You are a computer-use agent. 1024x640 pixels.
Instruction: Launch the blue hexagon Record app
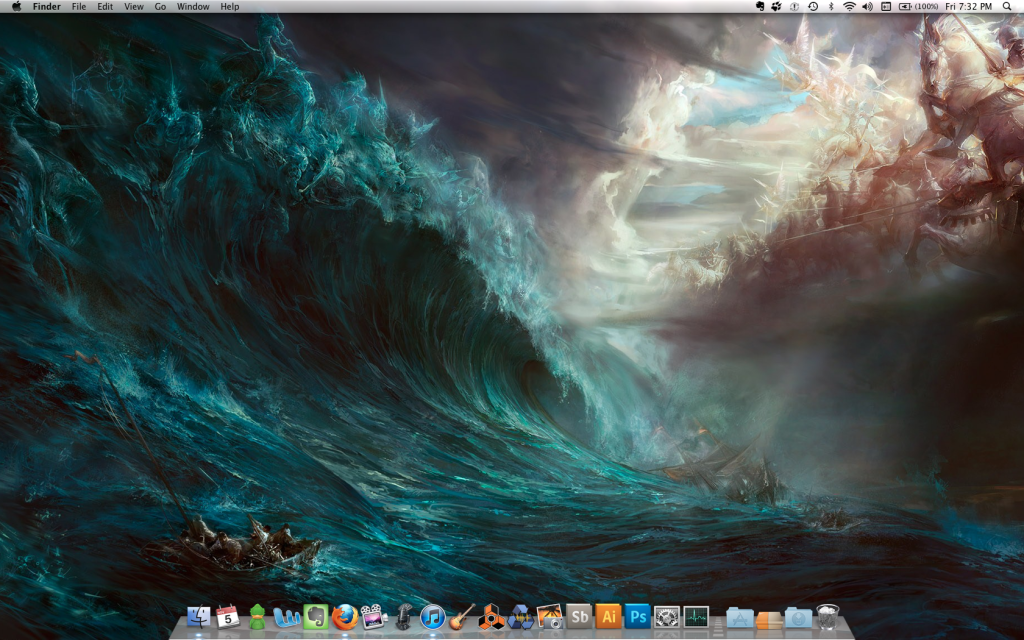(x=520, y=616)
